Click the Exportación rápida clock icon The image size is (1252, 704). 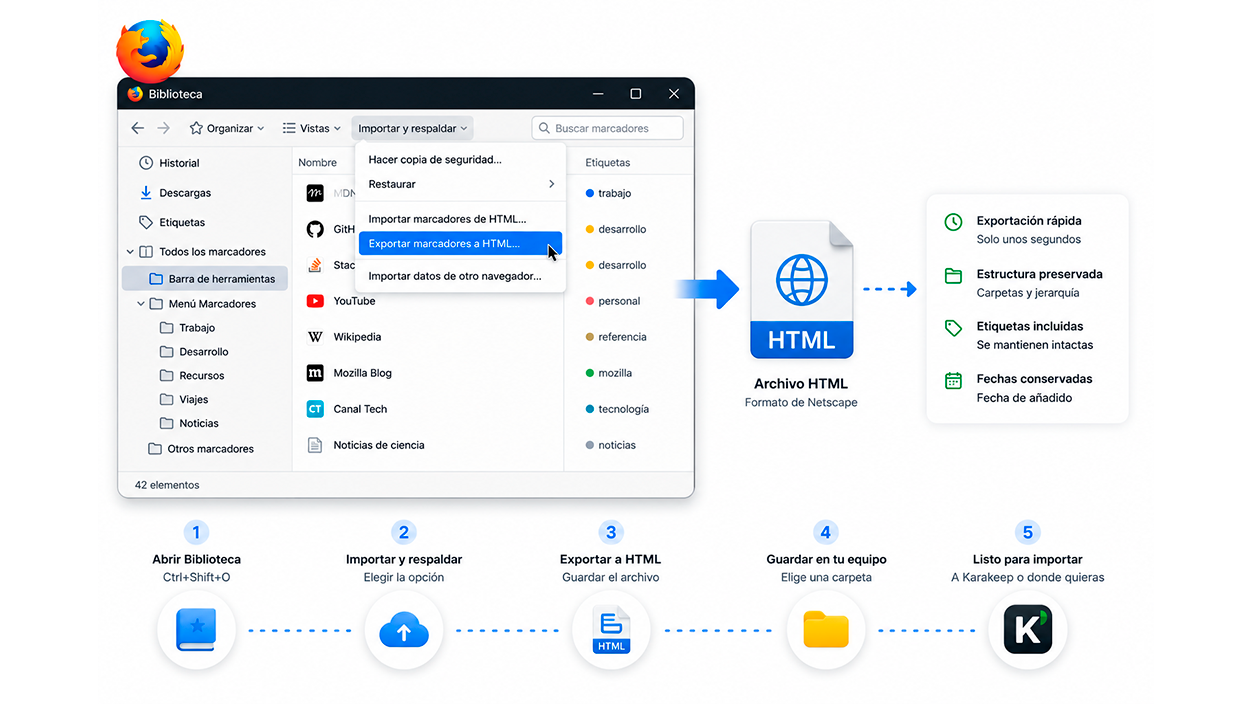point(954,222)
